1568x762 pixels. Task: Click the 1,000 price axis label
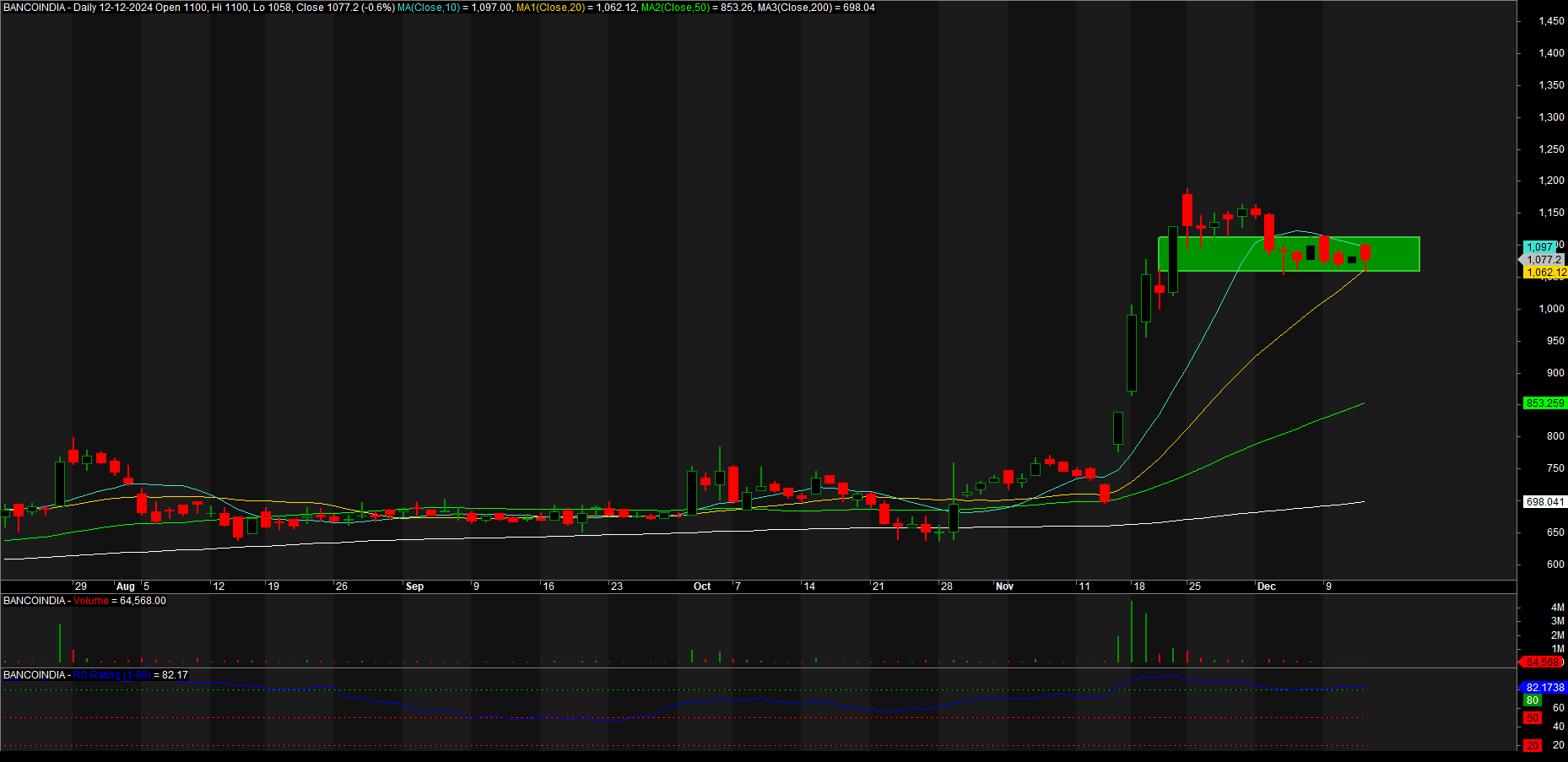point(1551,309)
